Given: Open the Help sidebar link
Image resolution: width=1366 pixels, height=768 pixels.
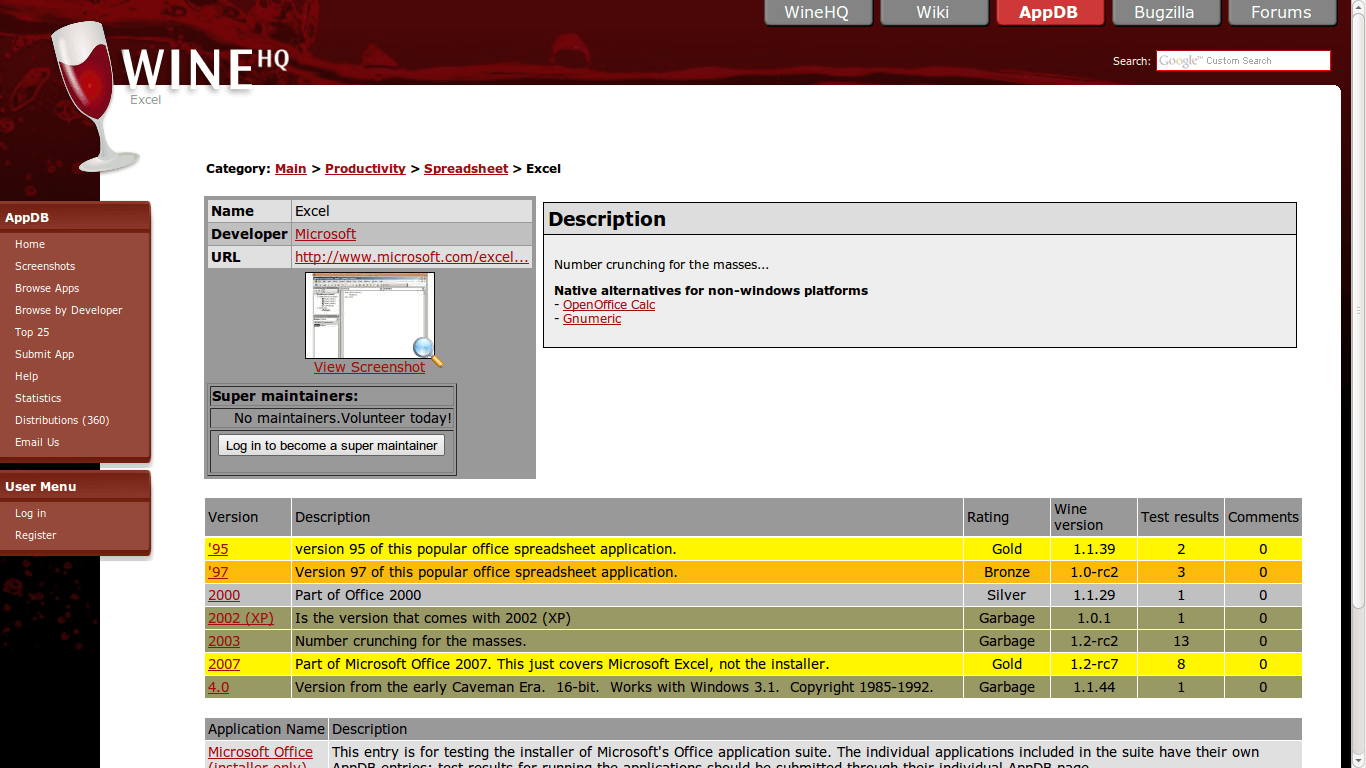Looking at the screenshot, I should point(26,376).
